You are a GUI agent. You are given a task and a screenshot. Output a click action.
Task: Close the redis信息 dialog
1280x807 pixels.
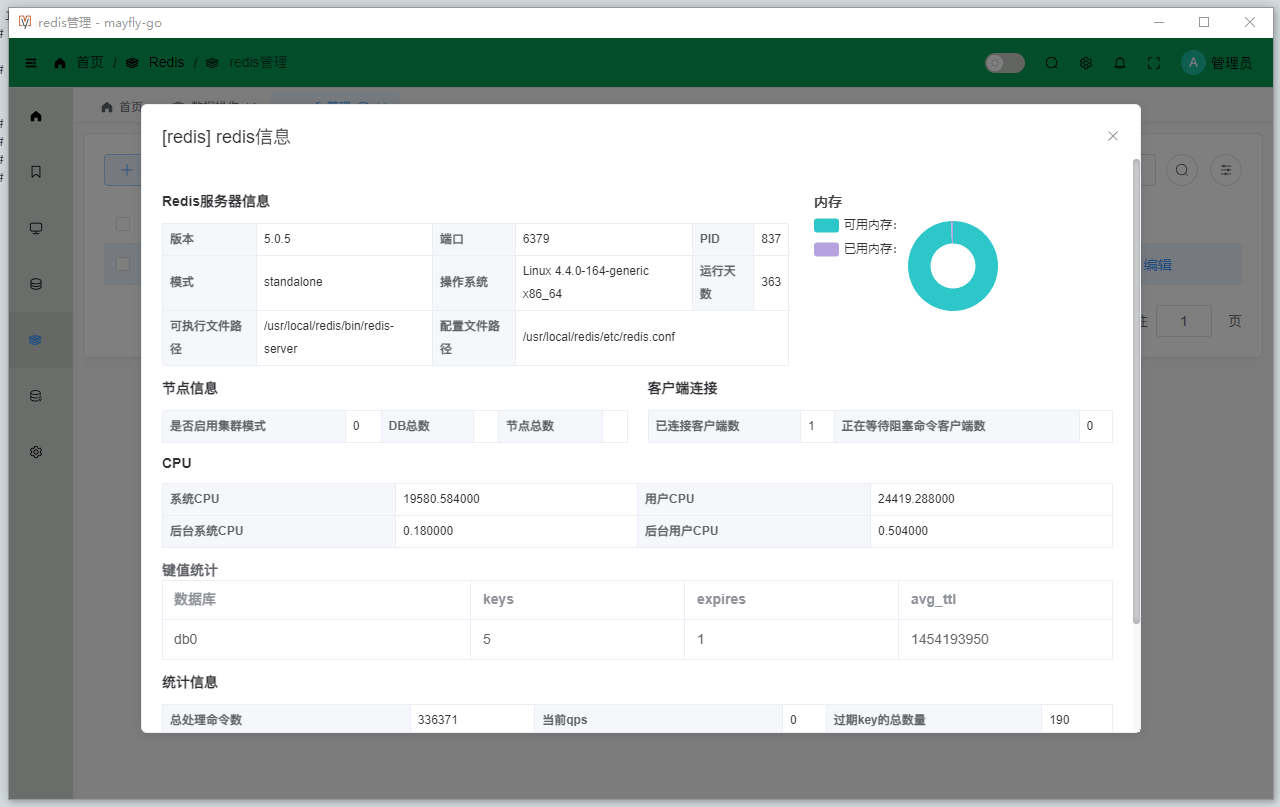(x=1113, y=136)
